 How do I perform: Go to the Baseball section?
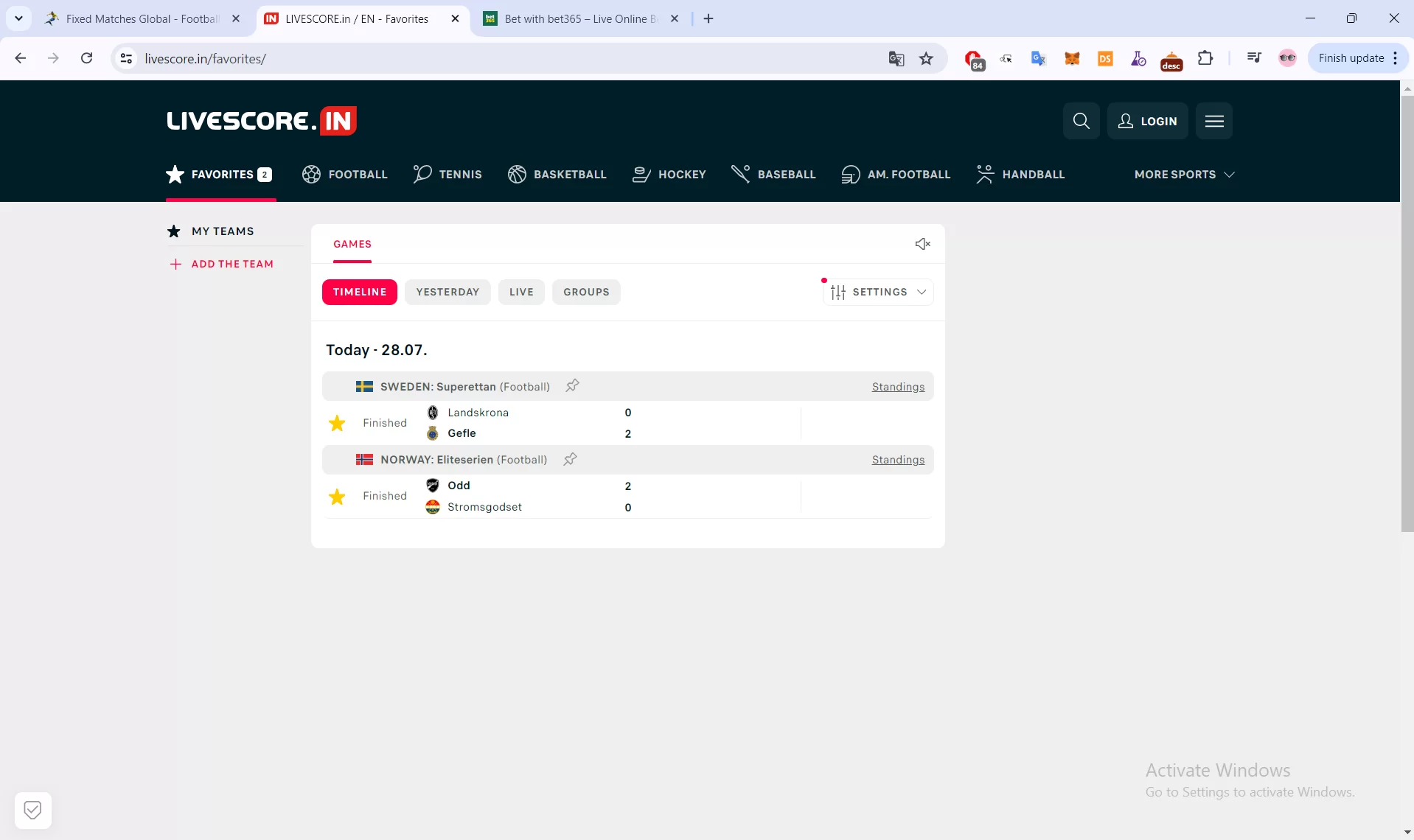pos(773,175)
